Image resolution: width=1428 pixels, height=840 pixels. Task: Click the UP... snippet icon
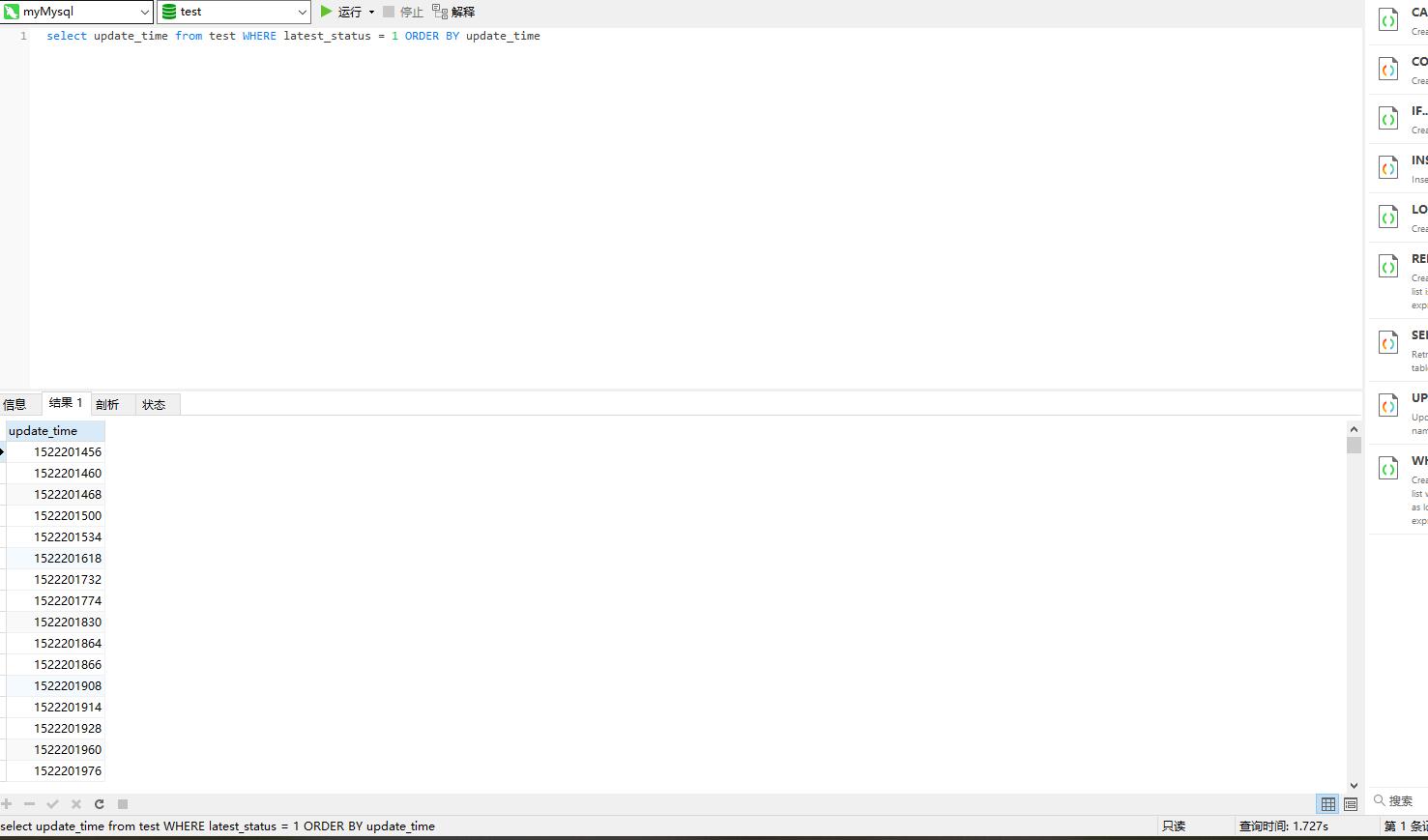coord(1388,406)
